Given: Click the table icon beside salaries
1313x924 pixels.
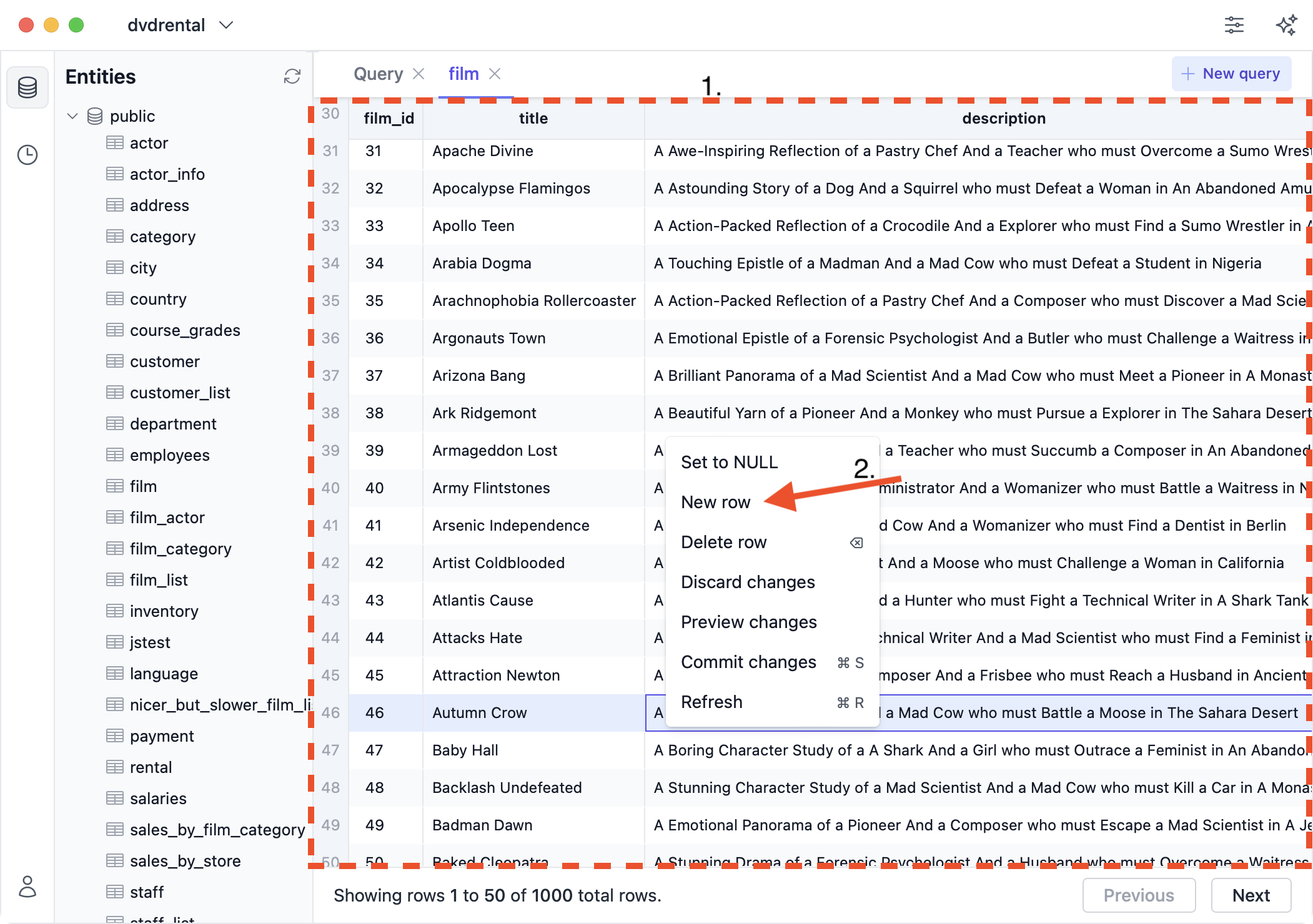Looking at the screenshot, I should click(115, 798).
